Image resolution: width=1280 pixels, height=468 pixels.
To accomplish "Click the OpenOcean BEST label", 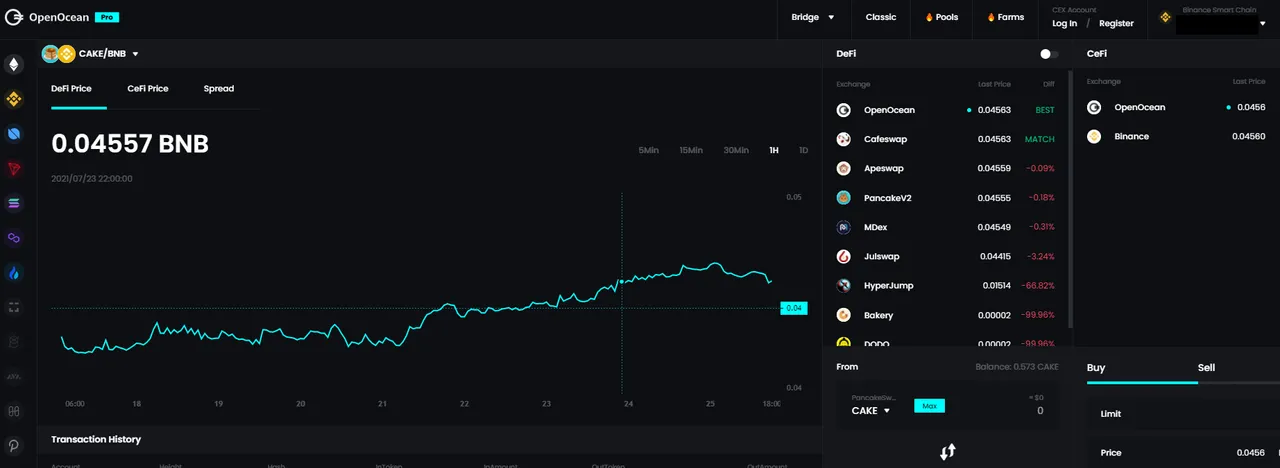I will pos(1045,110).
